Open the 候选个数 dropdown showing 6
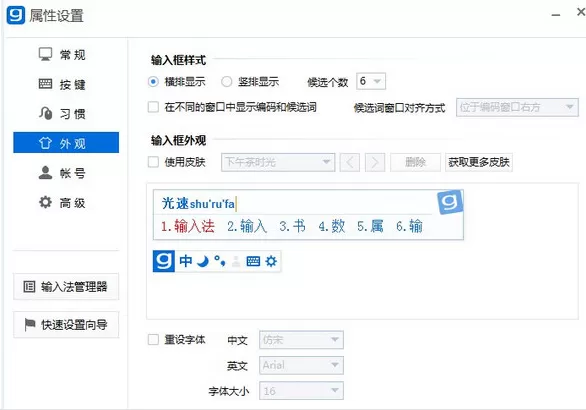This screenshot has height=410, width=586. (x=371, y=81)
